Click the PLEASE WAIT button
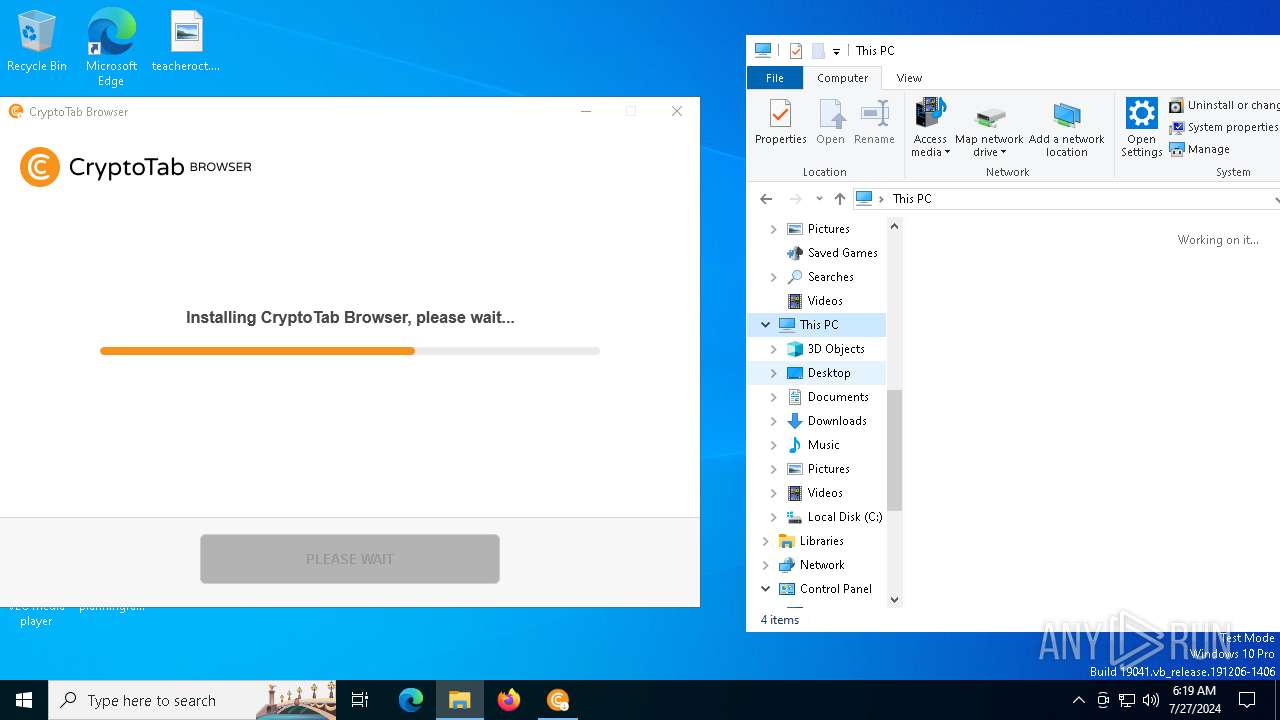The image size is (1280, 720). coord(350,559)
